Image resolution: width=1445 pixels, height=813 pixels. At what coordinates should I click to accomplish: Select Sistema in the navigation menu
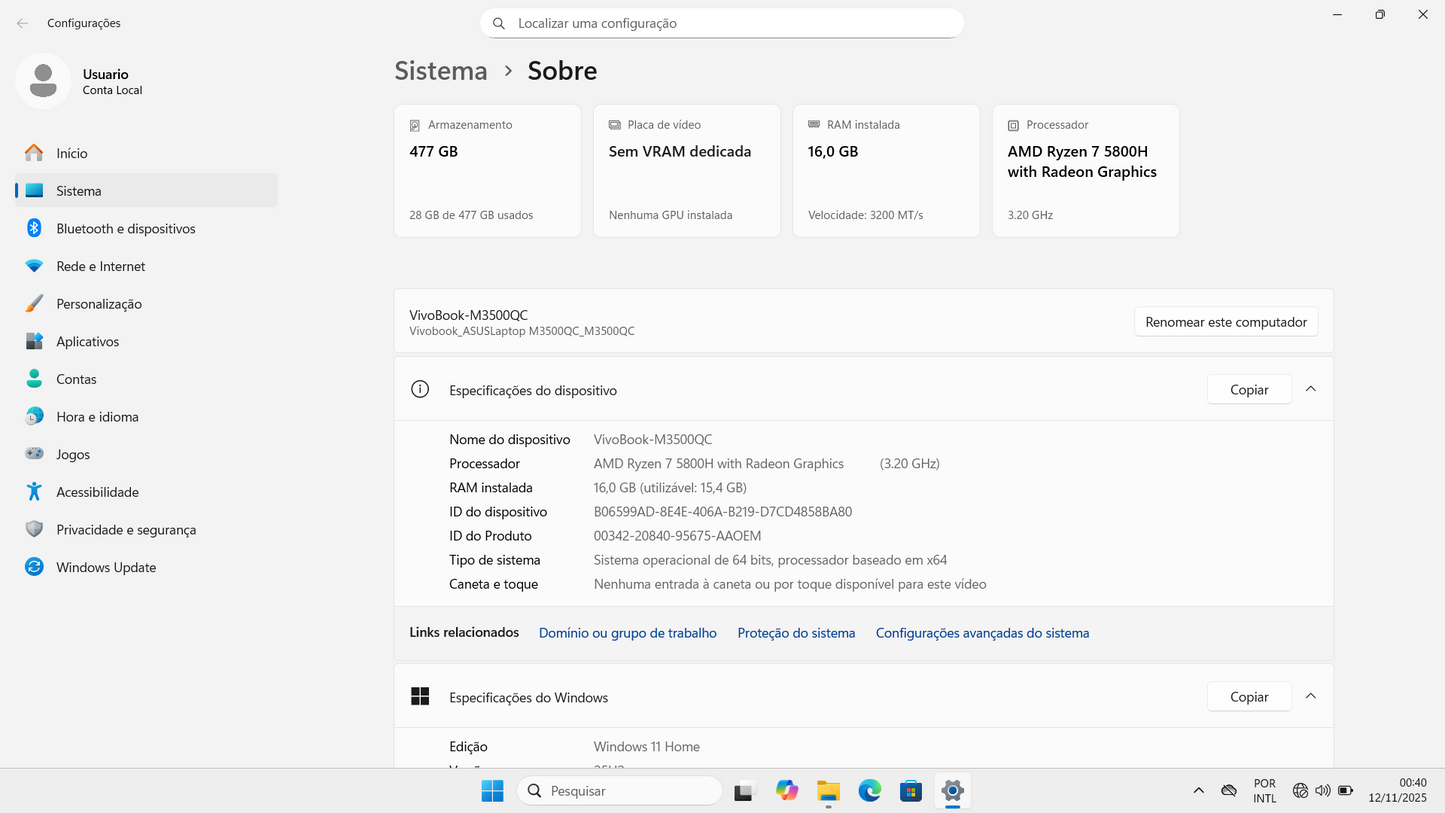(x=78, y=190)
